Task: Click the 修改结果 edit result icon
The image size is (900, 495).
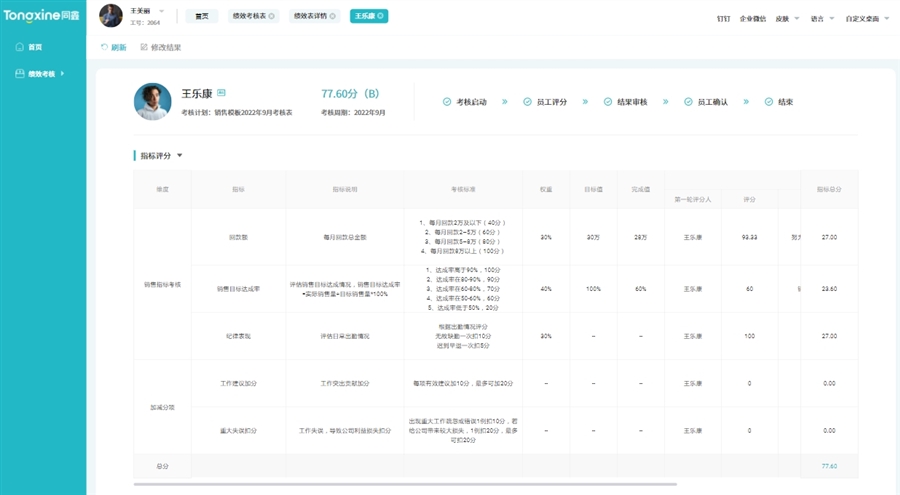Action: (144, 47)
